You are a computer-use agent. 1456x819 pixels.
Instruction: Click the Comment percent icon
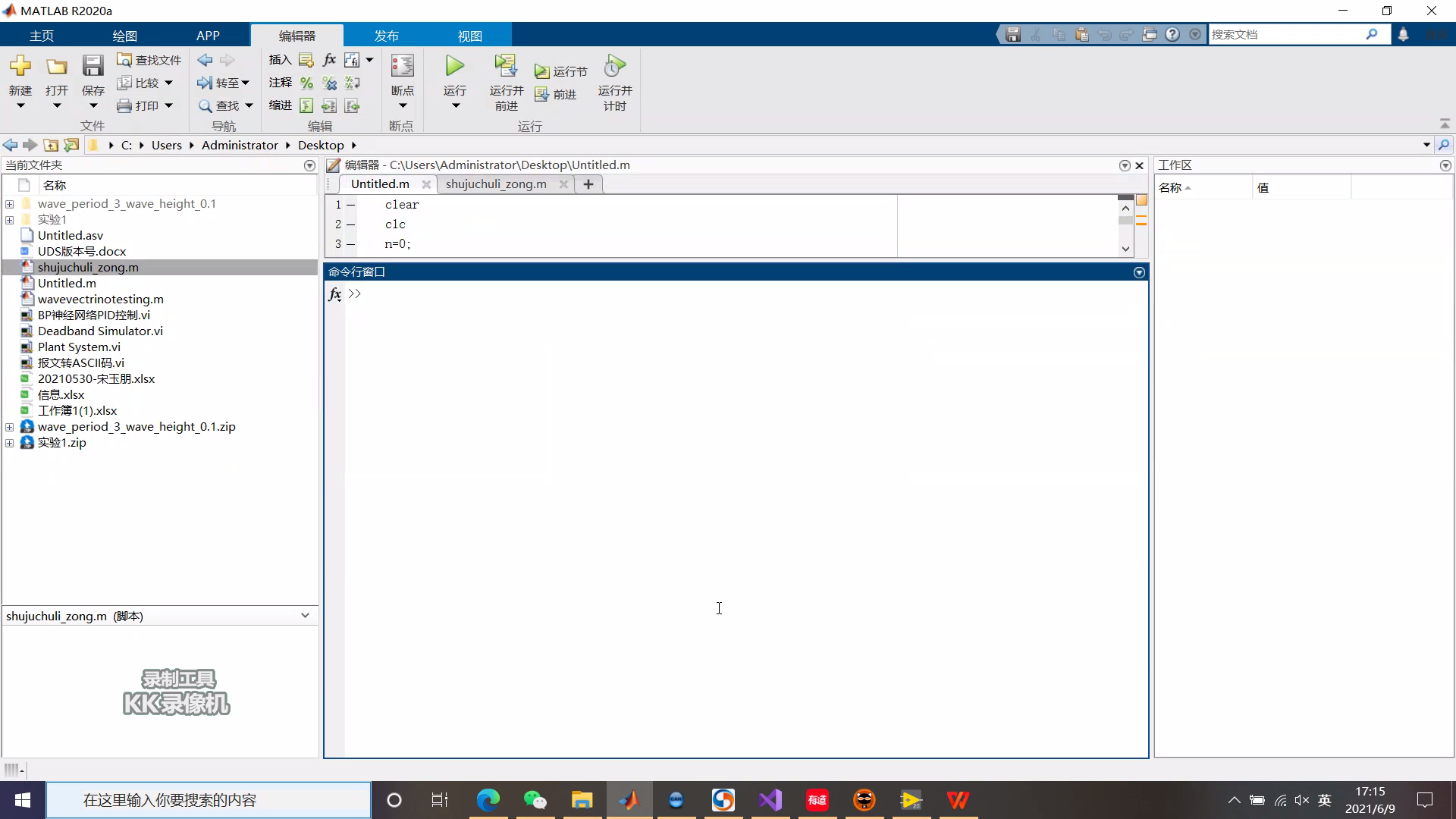(306, 83)
